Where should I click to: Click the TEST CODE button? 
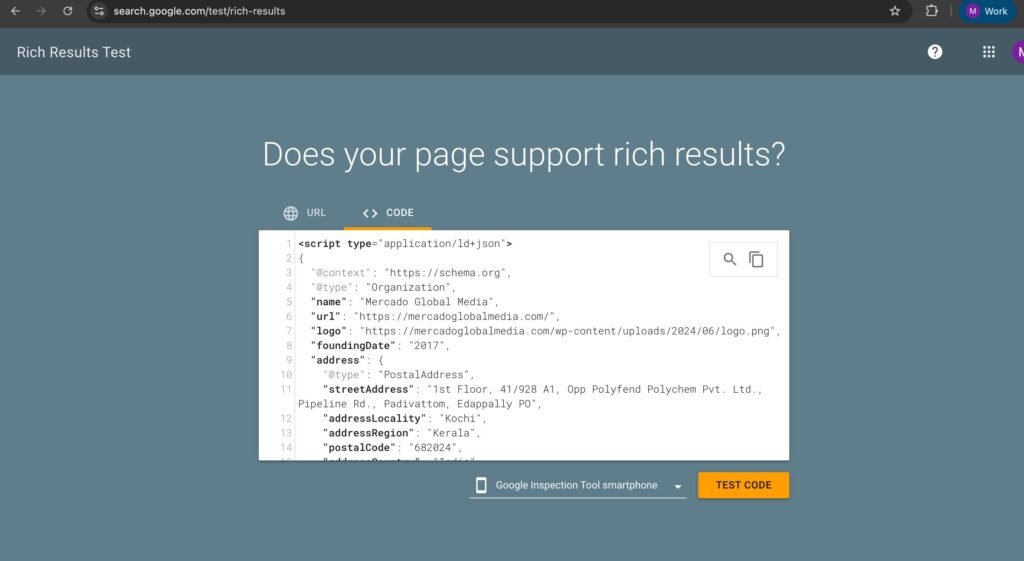pos(743,485)
